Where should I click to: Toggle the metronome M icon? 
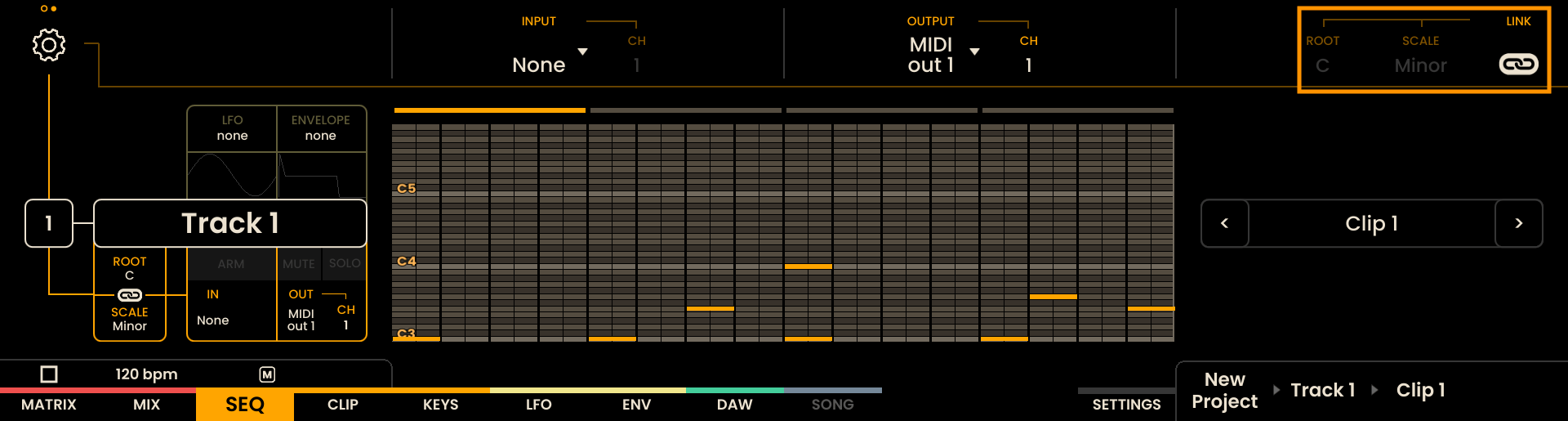[x=267, y=374]
